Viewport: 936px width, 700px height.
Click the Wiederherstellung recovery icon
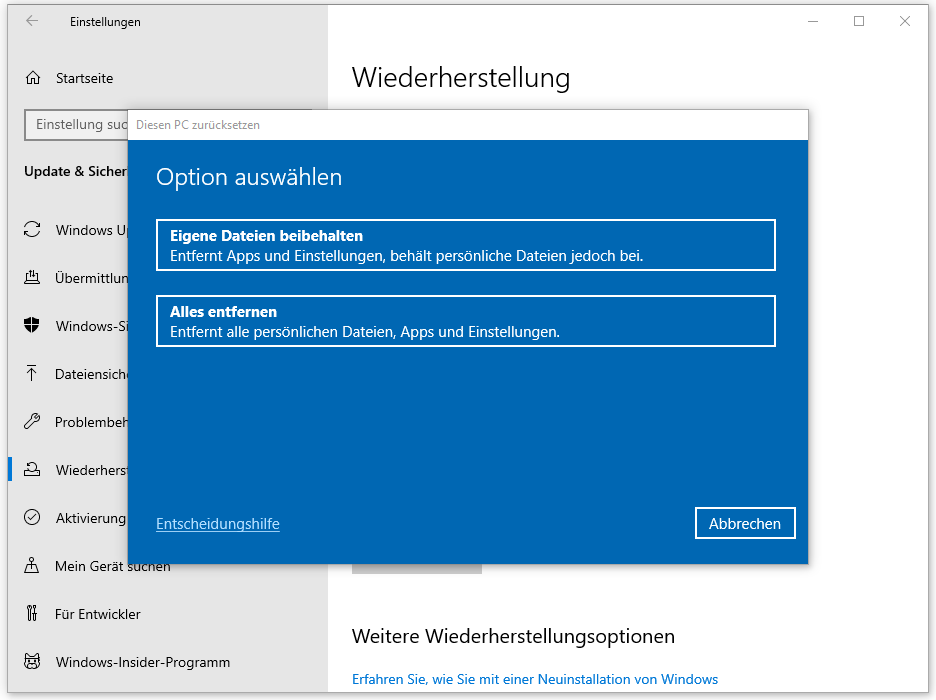pos(33,470)
